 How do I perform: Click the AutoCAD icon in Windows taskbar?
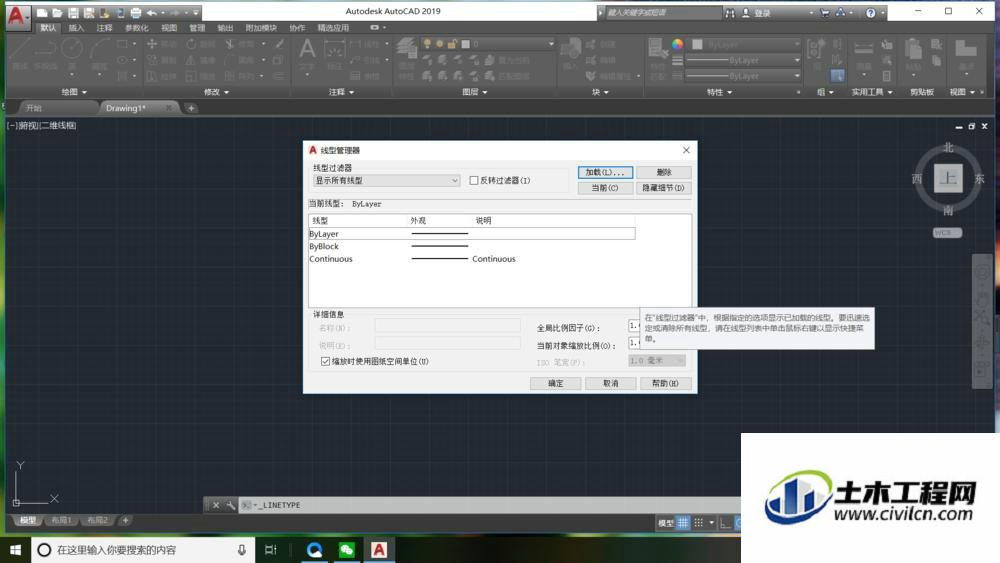point(379,550)
